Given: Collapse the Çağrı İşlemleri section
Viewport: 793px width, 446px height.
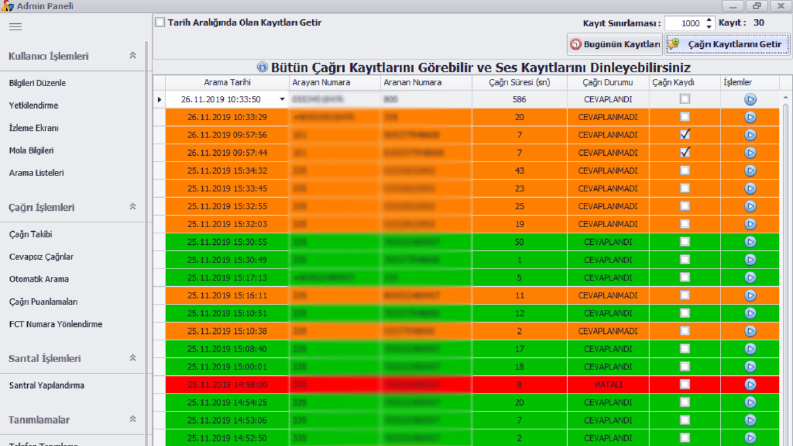Looking at the screenshot, I should point(133,206).
